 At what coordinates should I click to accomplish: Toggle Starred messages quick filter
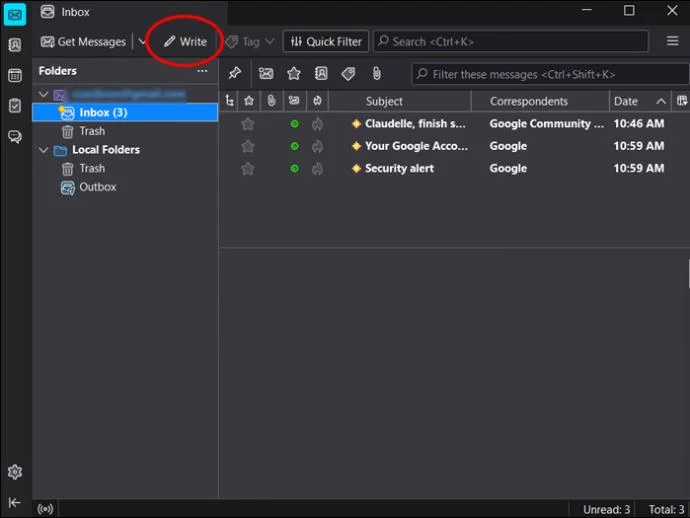(x=294, y=73)
